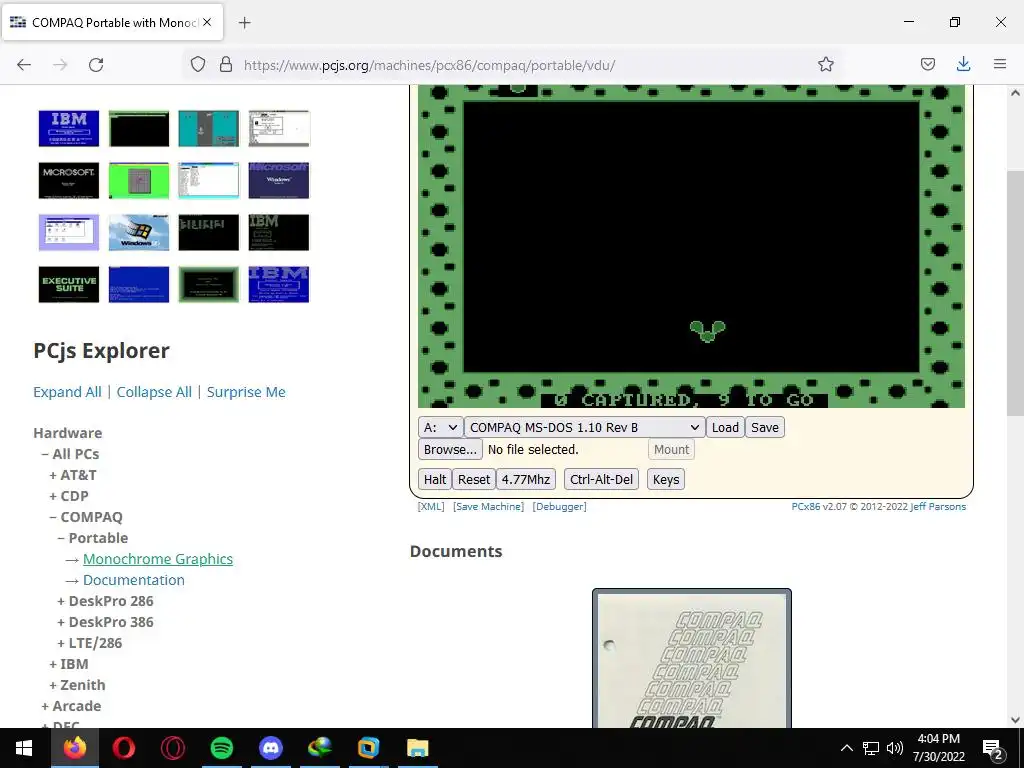
Task: Open Windows notification center
Action: click(993, 749)
